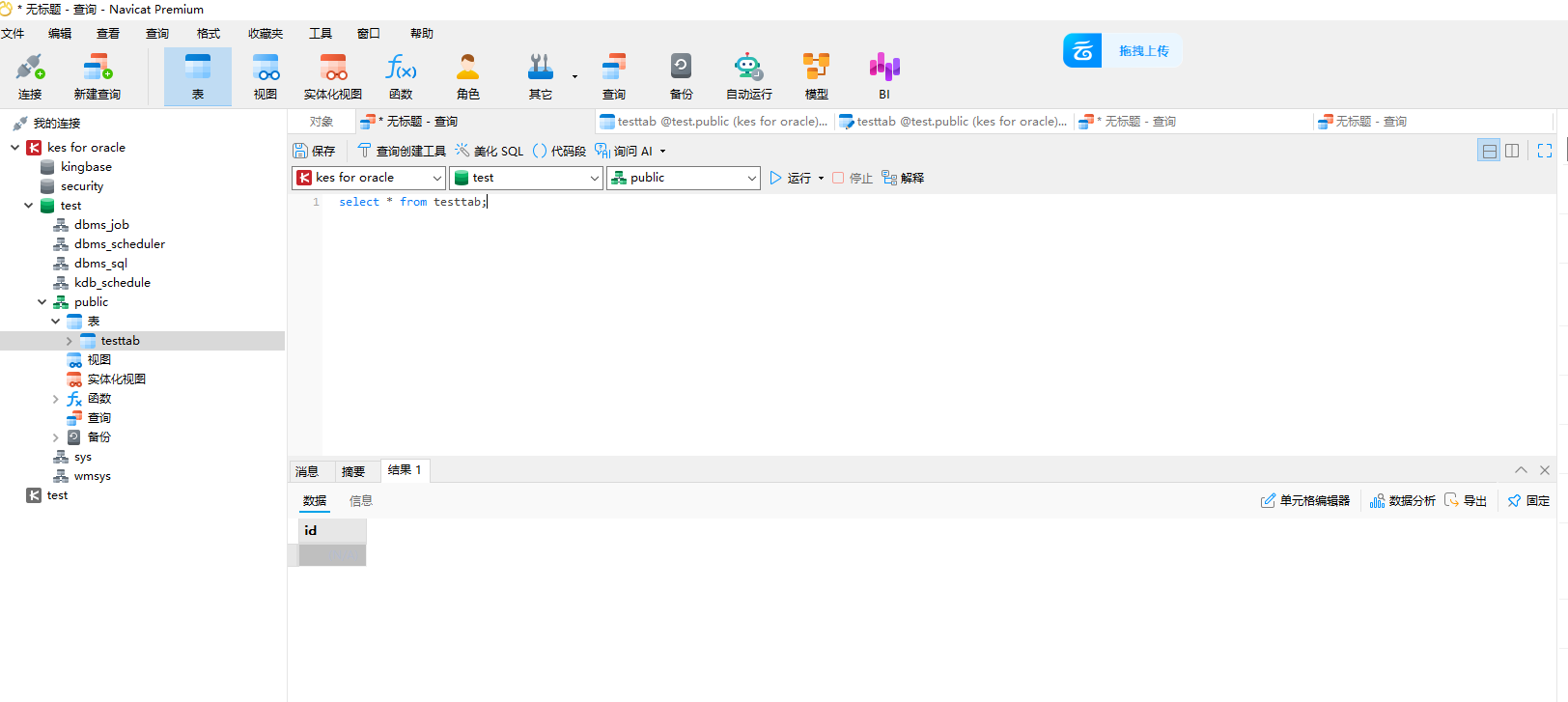1568x702 pixels.
Task: Open the BI toolbar icon
Action: point(884,76)
